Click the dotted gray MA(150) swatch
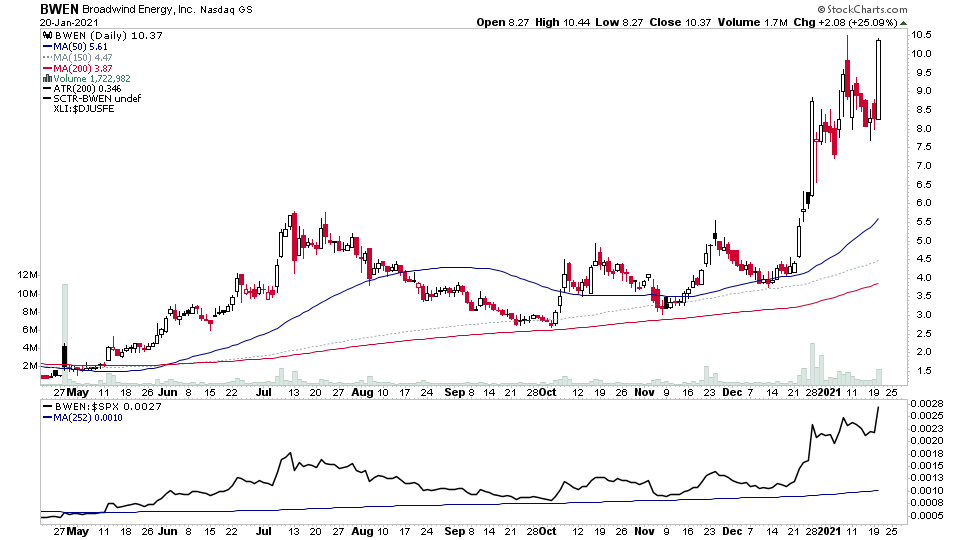The width and height of the screenshot is (960, 540). pyautogui.click(x=47, y=58)
